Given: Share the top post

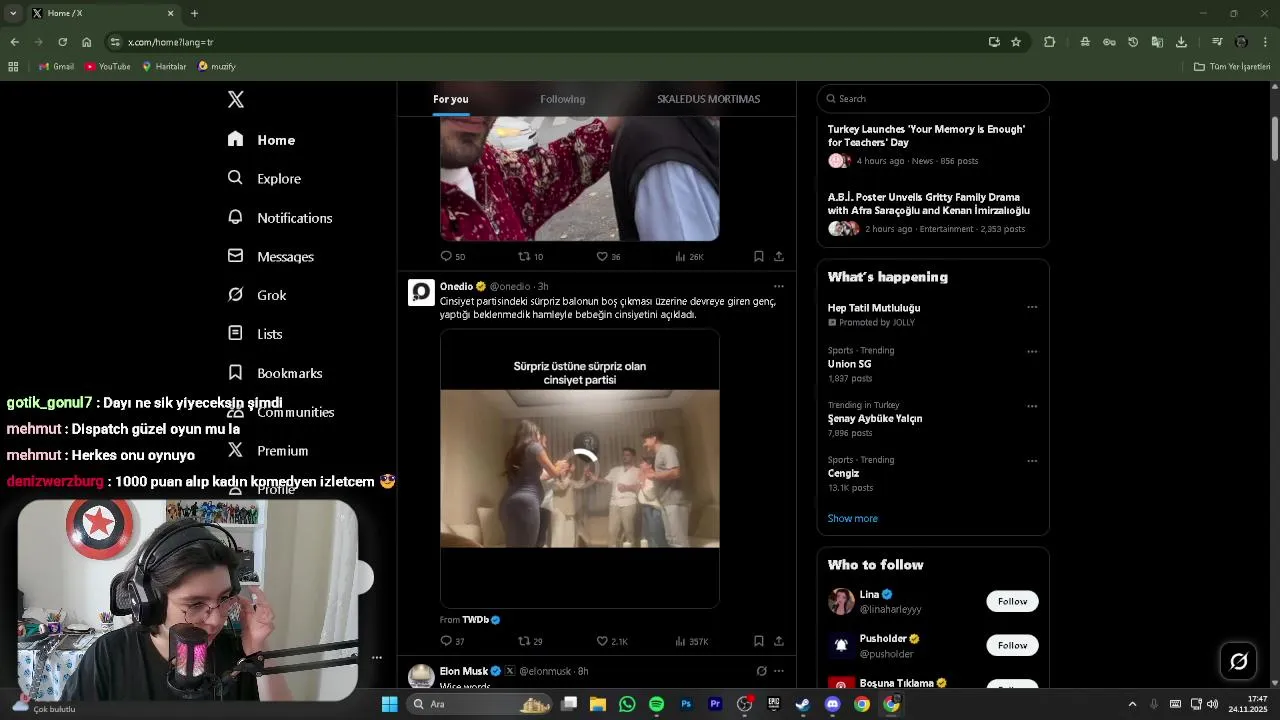Looking at the screenshot, I should [x=779, y=256].
